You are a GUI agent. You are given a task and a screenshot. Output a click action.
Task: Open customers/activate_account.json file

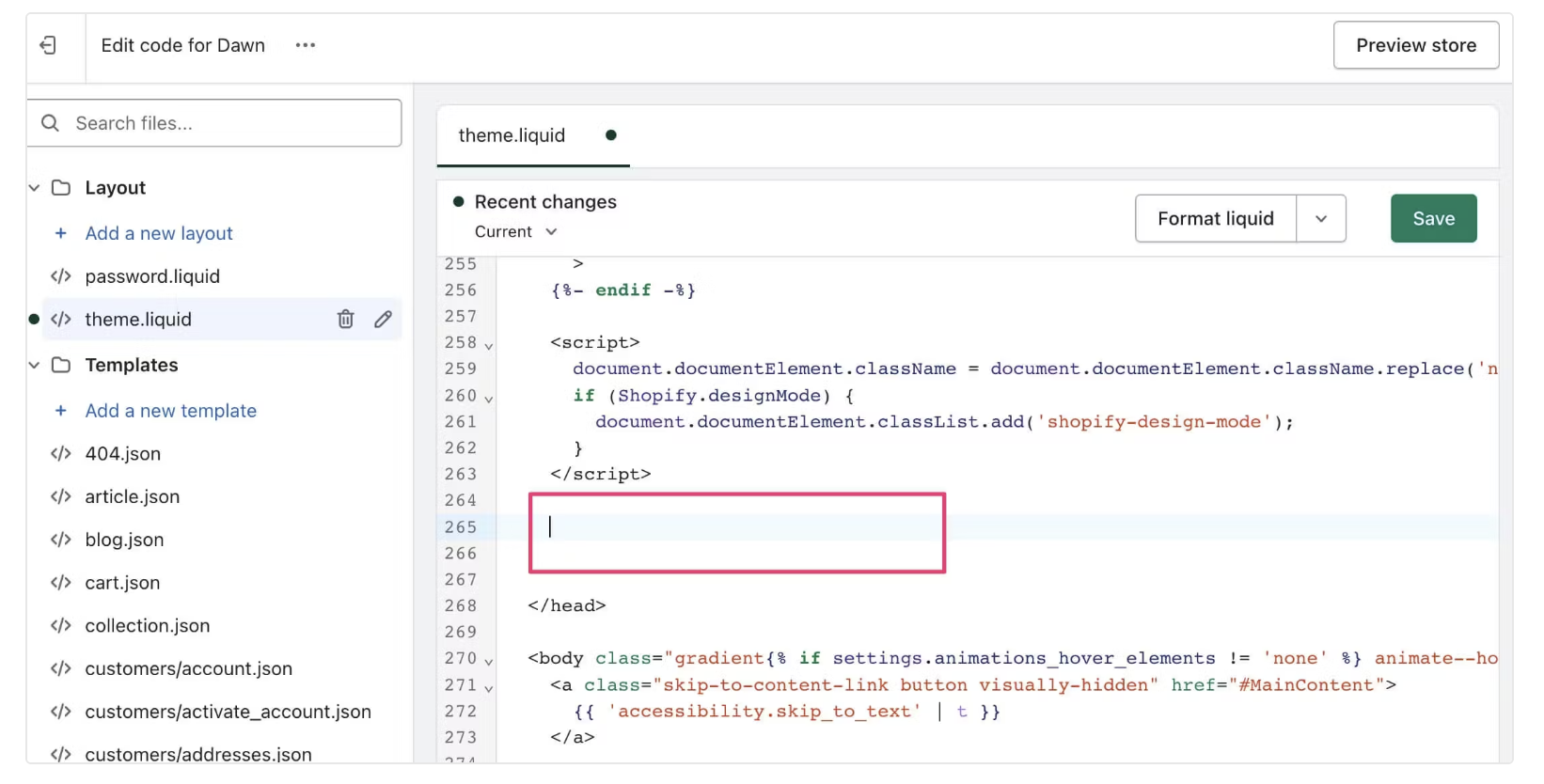228,713
